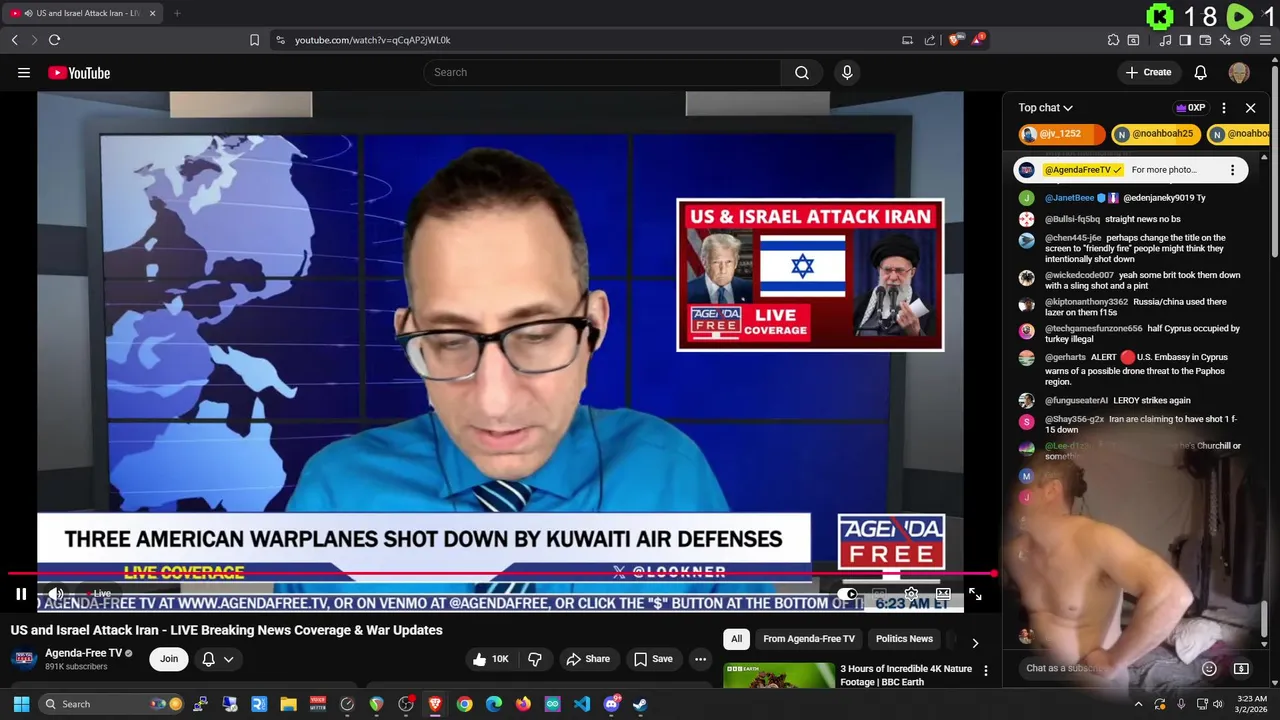
Task: Switch player to theater mode
Action: tap(943, 594)
